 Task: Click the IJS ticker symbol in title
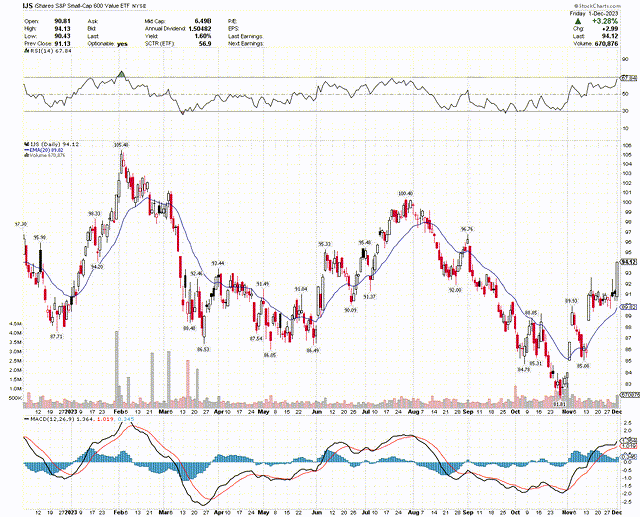(27, 6)
